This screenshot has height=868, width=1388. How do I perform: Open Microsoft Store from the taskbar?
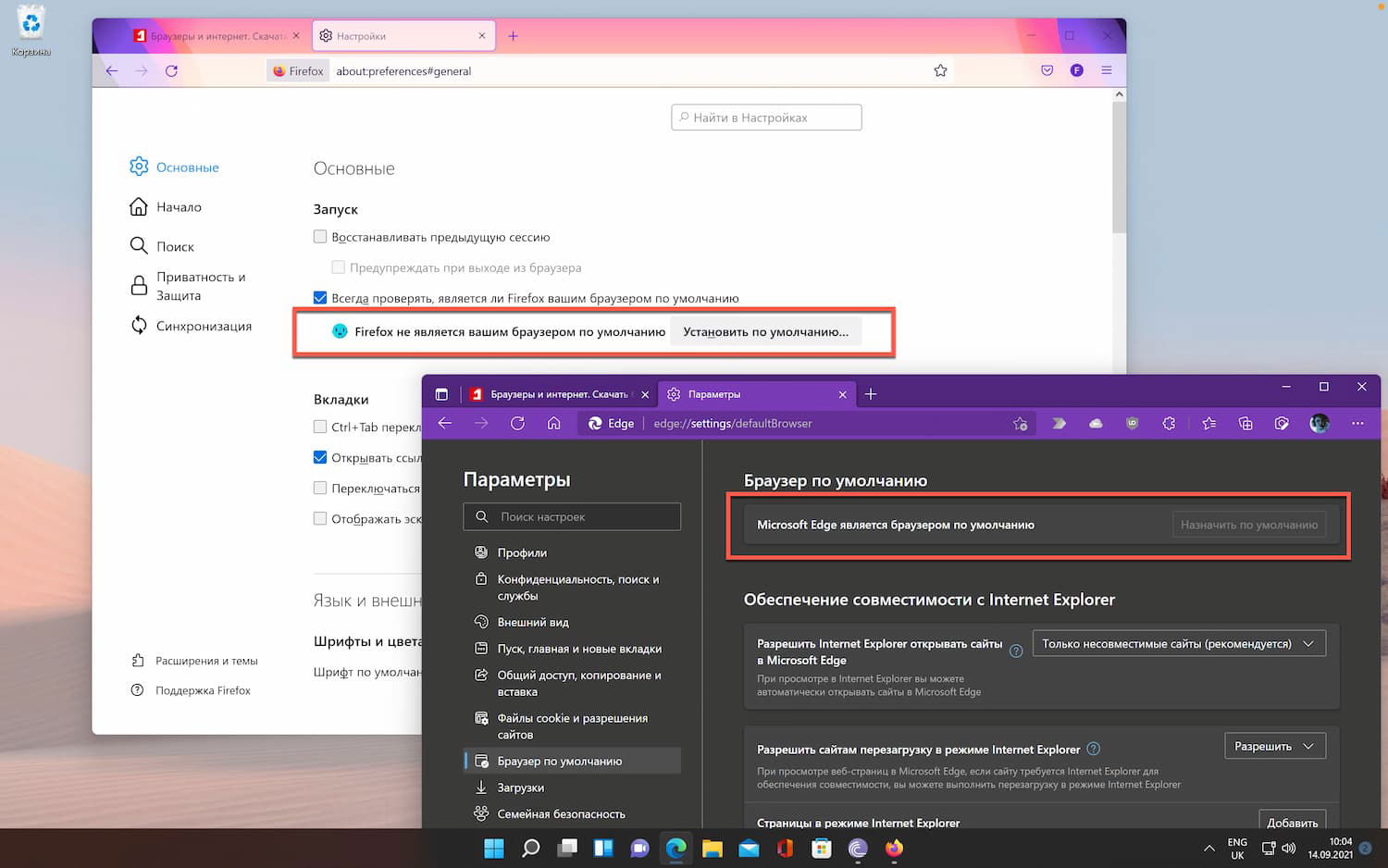pos(821,848)
